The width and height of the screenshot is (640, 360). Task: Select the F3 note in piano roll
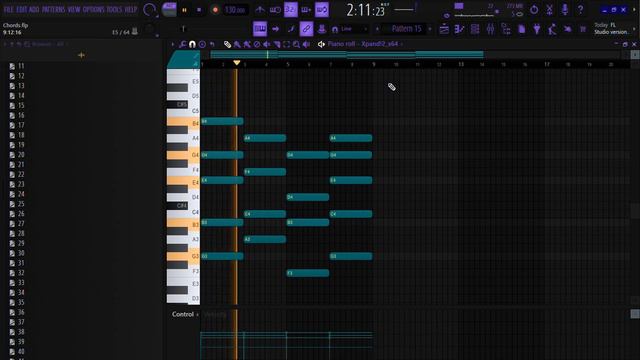click(x=308, y=273)
